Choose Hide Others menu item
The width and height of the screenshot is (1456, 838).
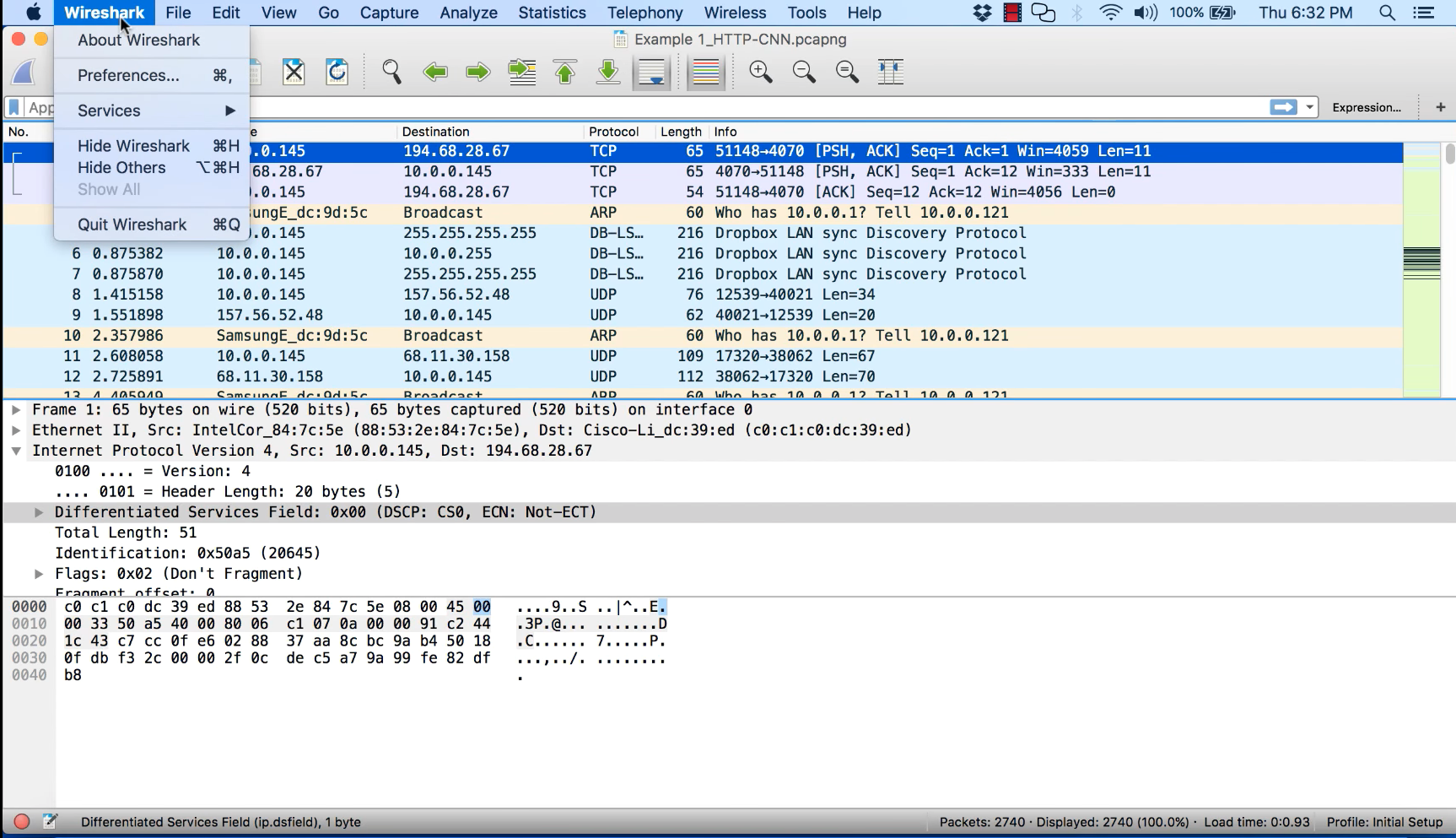[152, 168]
